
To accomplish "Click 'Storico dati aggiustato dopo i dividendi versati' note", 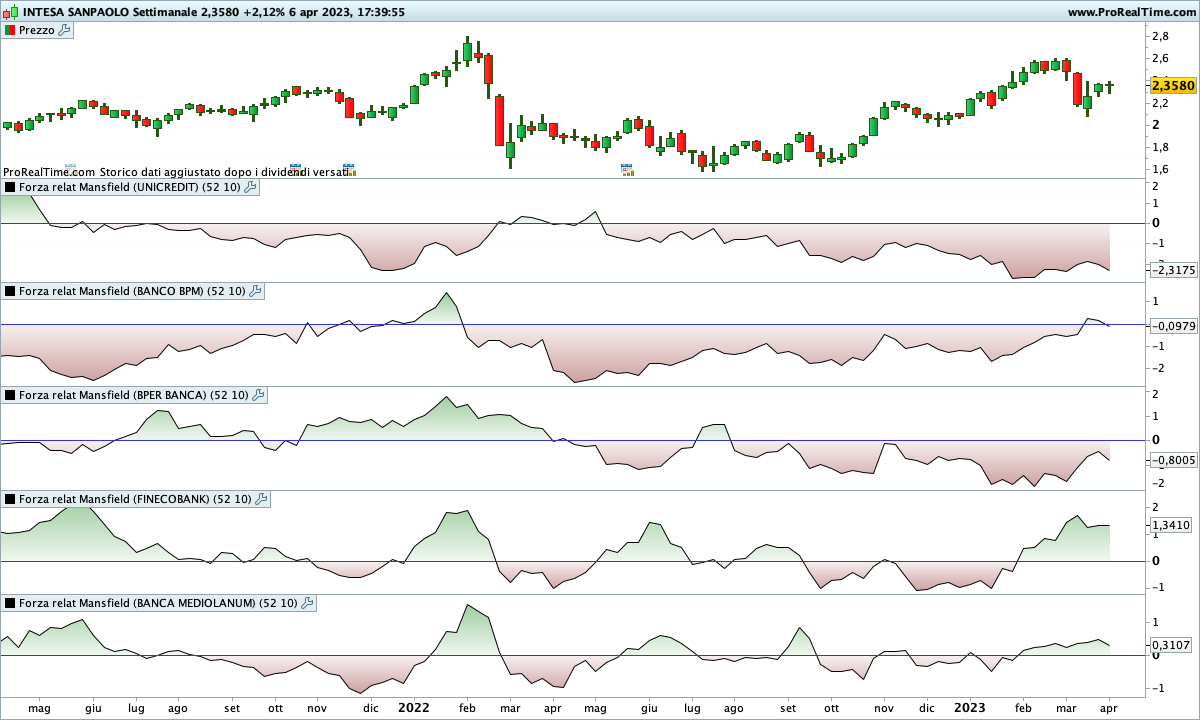I will tap(225, 172).
